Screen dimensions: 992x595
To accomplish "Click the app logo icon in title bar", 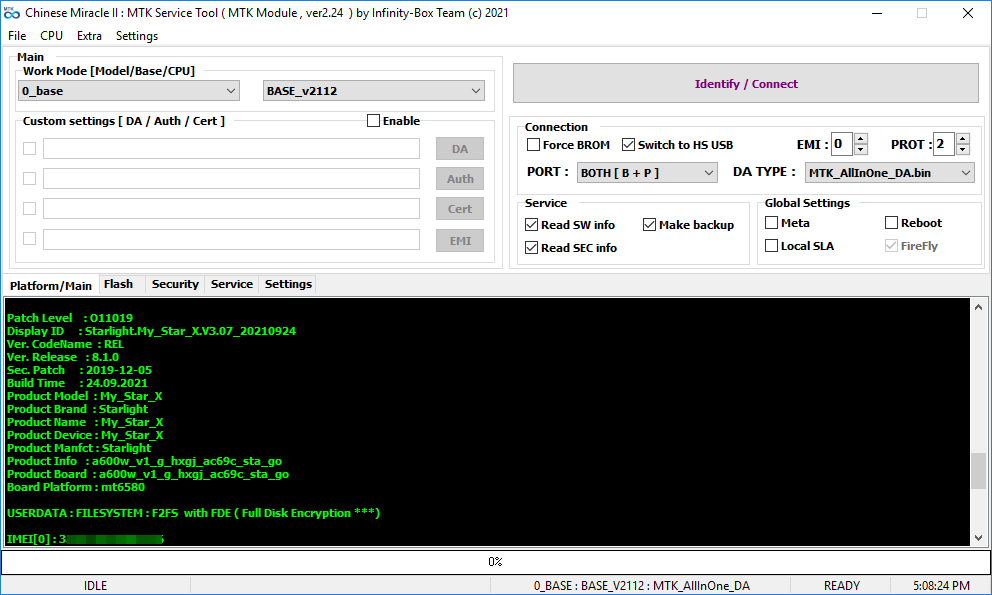I will (x=12, y=14).
